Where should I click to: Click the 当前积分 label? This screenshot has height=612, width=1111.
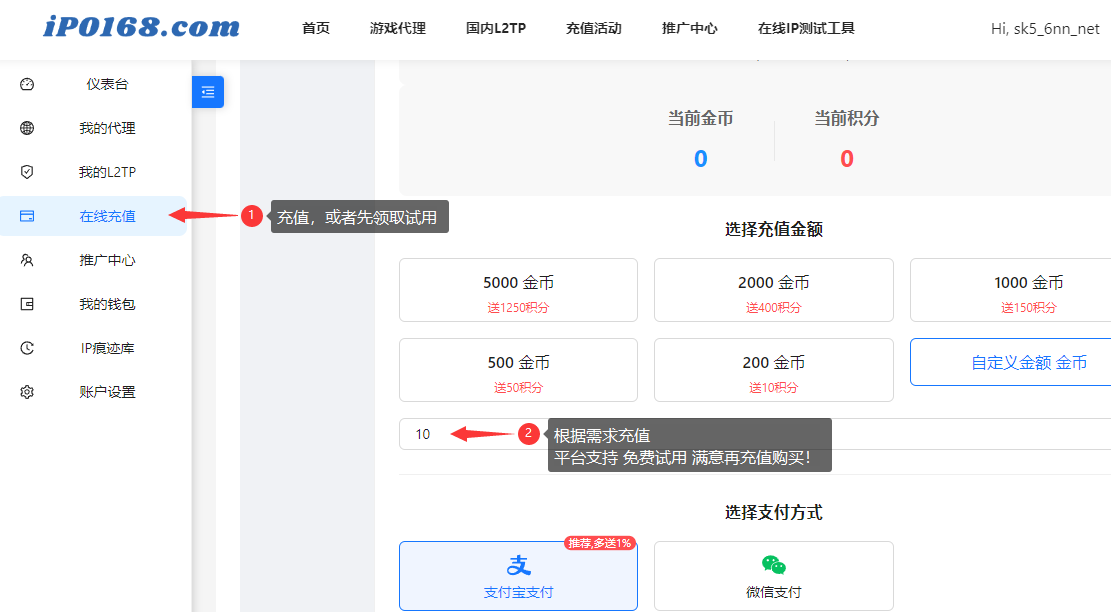tap(847, 118)
